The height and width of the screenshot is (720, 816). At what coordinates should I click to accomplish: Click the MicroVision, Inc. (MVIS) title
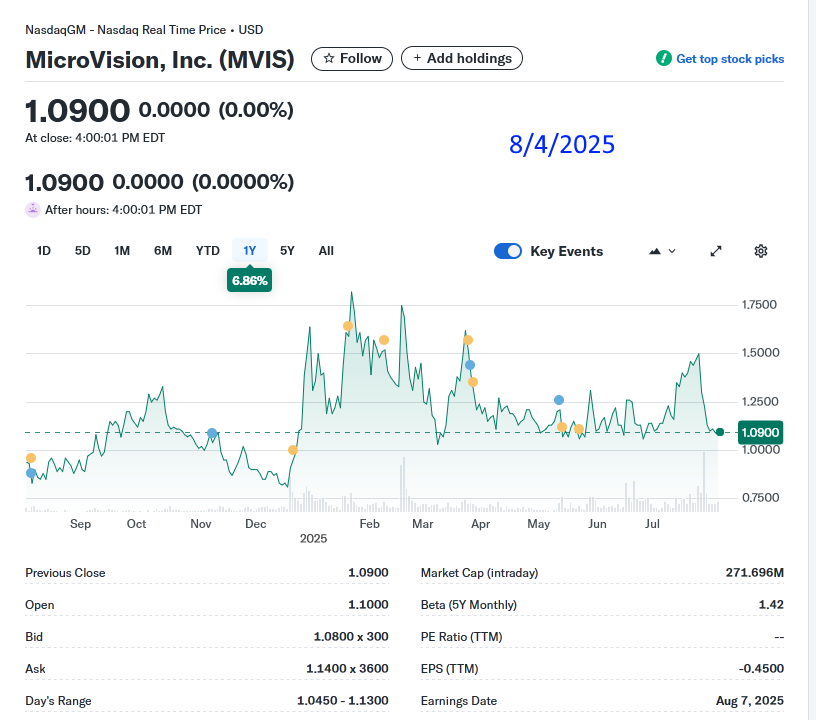pyautogui.click(x=160, y=60)
